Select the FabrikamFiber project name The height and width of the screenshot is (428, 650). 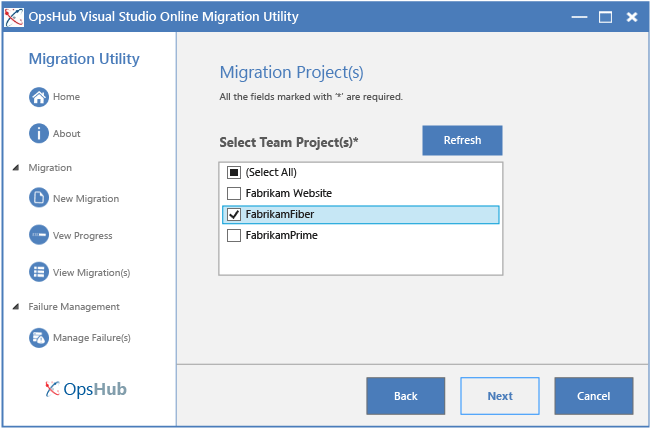pyautogui.click(x=280, y=214)
